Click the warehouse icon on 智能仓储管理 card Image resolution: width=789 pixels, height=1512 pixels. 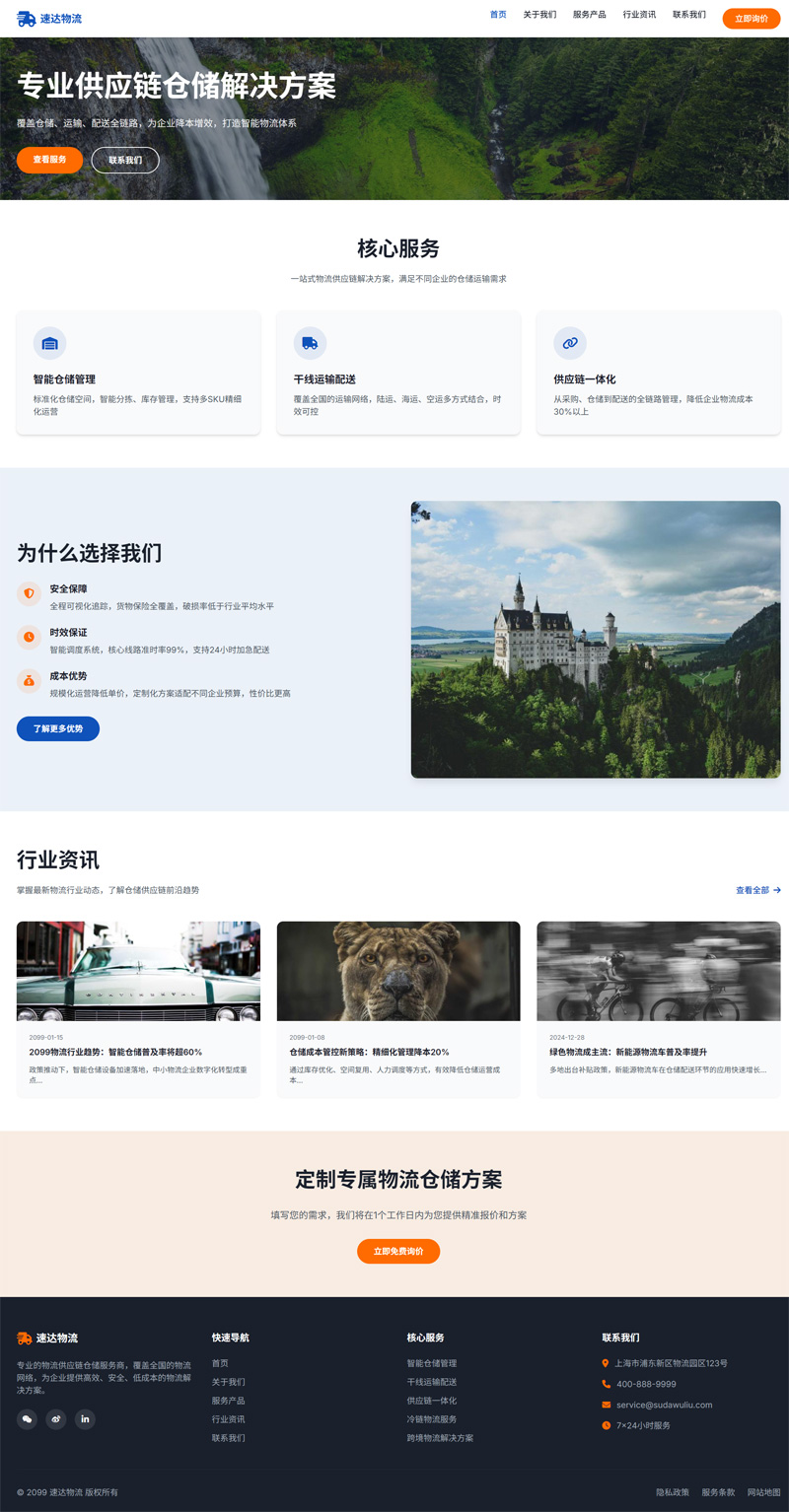tap(49, 343)
